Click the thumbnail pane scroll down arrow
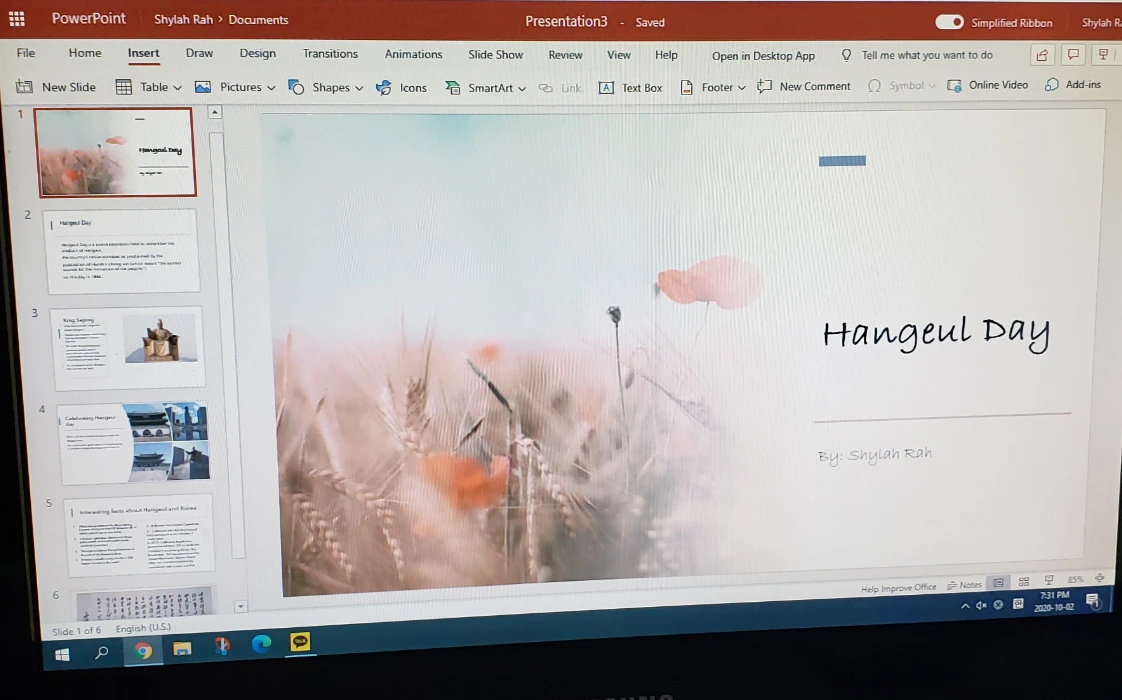The height and width of the screenshot is (700, 1122). (240, 606)
